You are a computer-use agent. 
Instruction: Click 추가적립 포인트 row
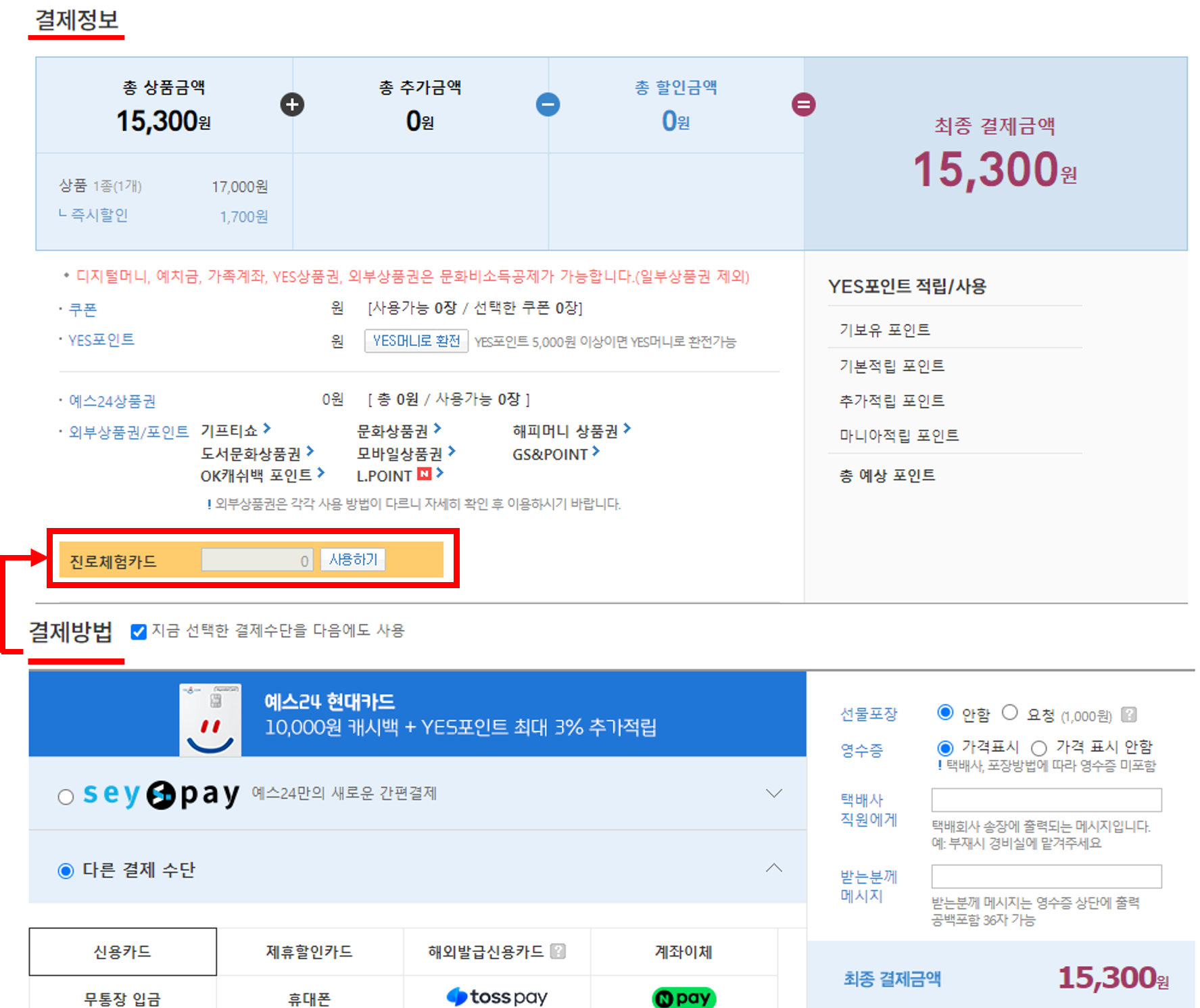pyautogui.click(x=955, y=401)
